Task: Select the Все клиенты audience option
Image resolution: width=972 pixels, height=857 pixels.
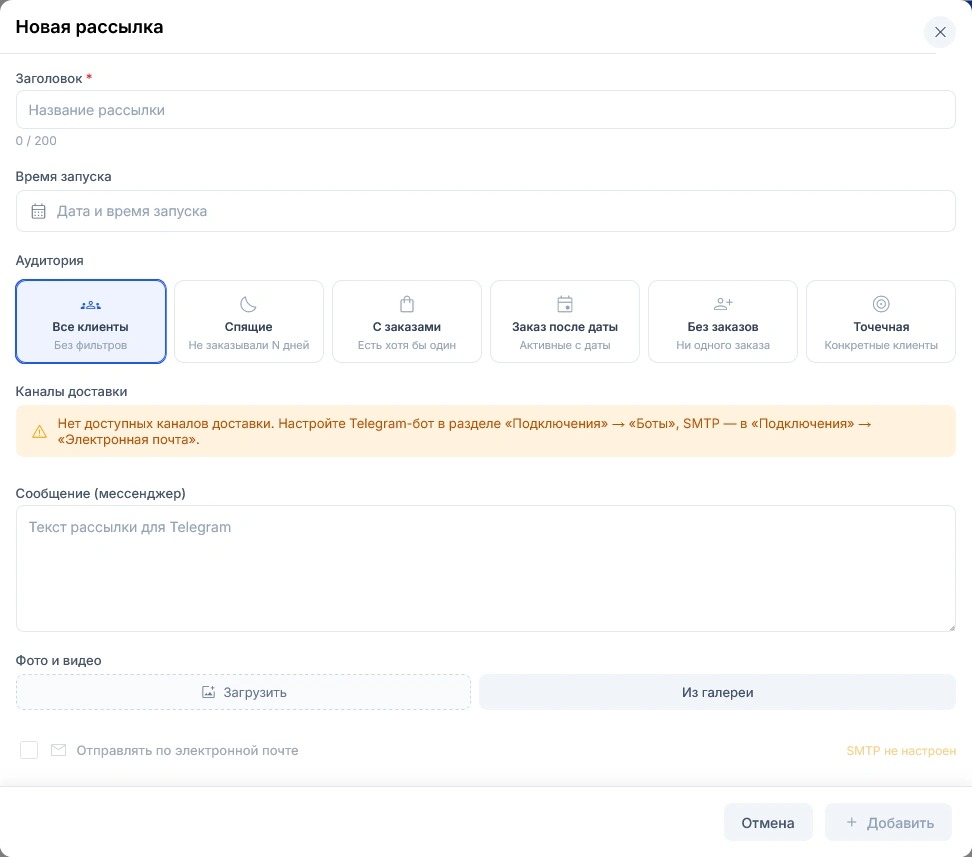Action: click(x=91, y=321)
